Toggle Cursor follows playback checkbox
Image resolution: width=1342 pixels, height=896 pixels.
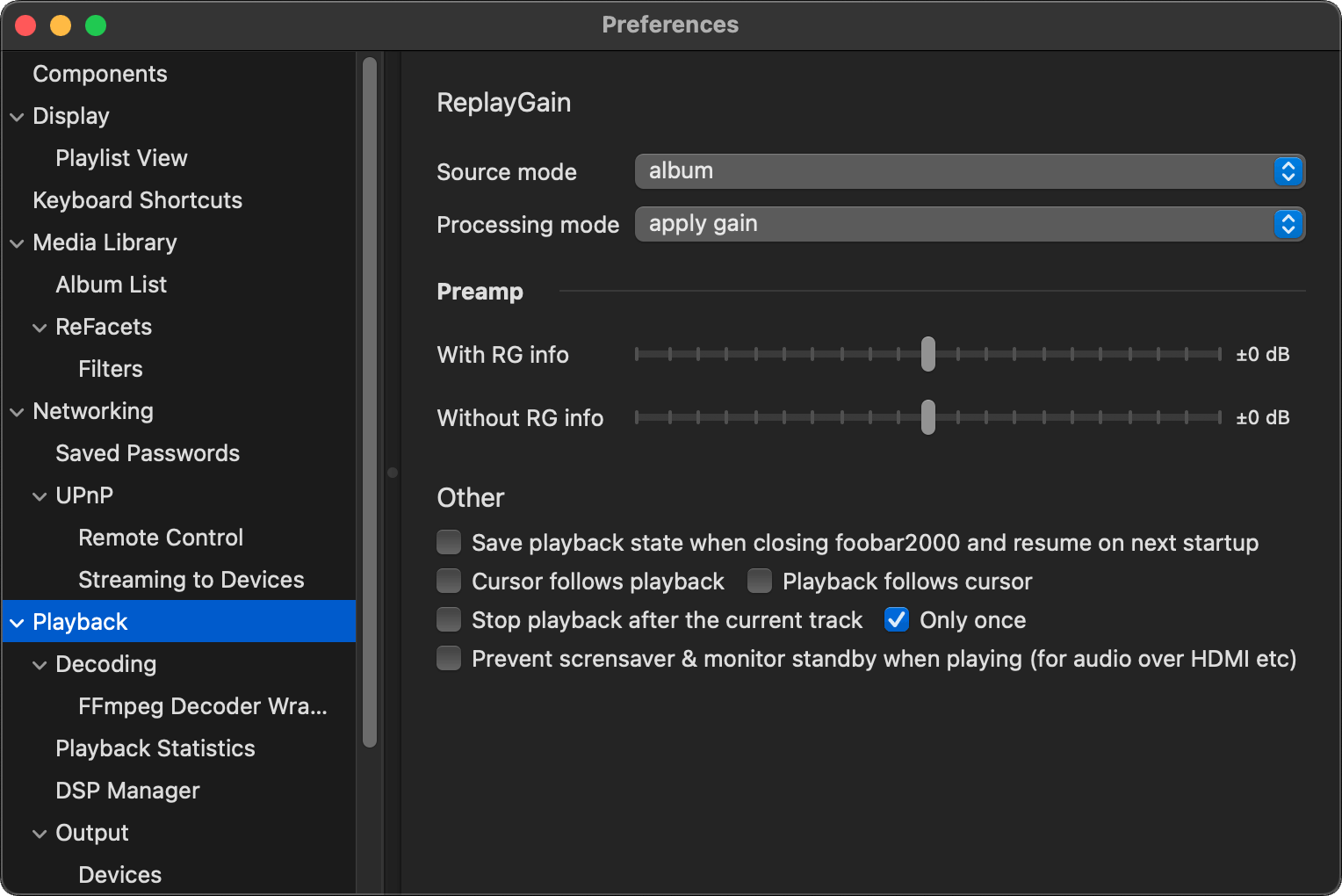coord(449,581)
